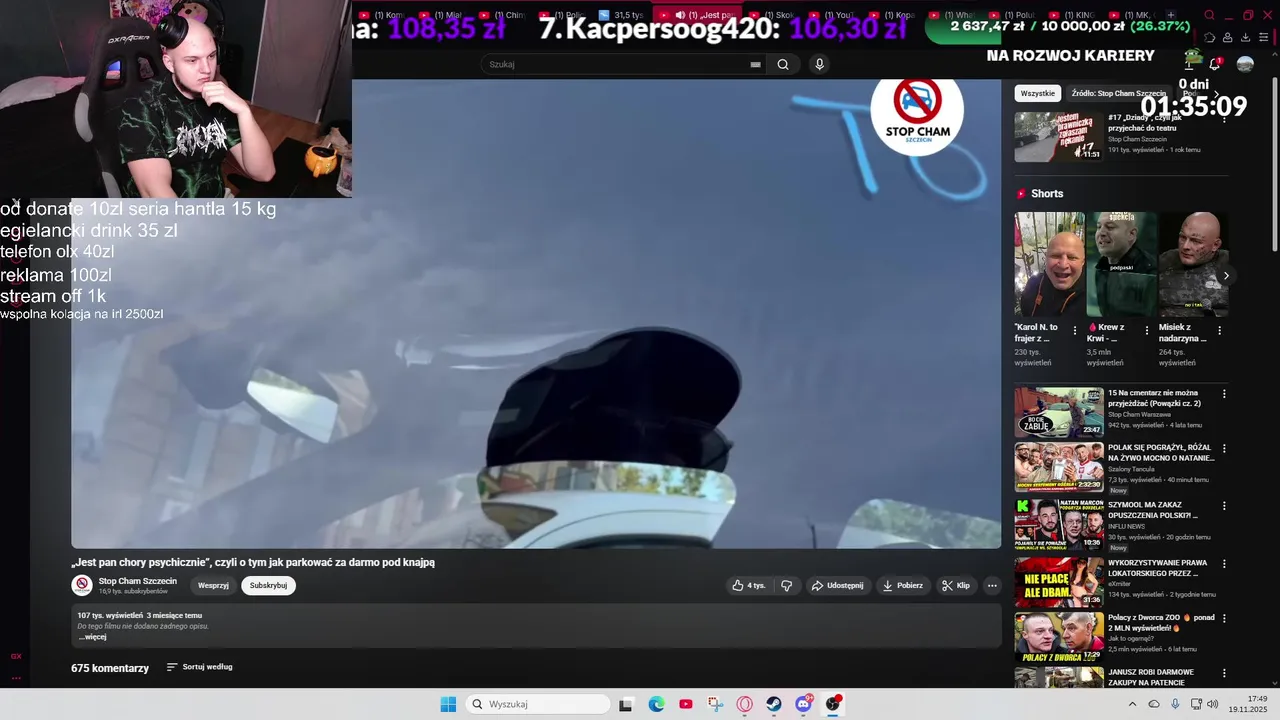Dislike the video with thumbs-down
The height and width of the screenshot is (720, 1280).
pyautogui.click(x=787, y=585)
